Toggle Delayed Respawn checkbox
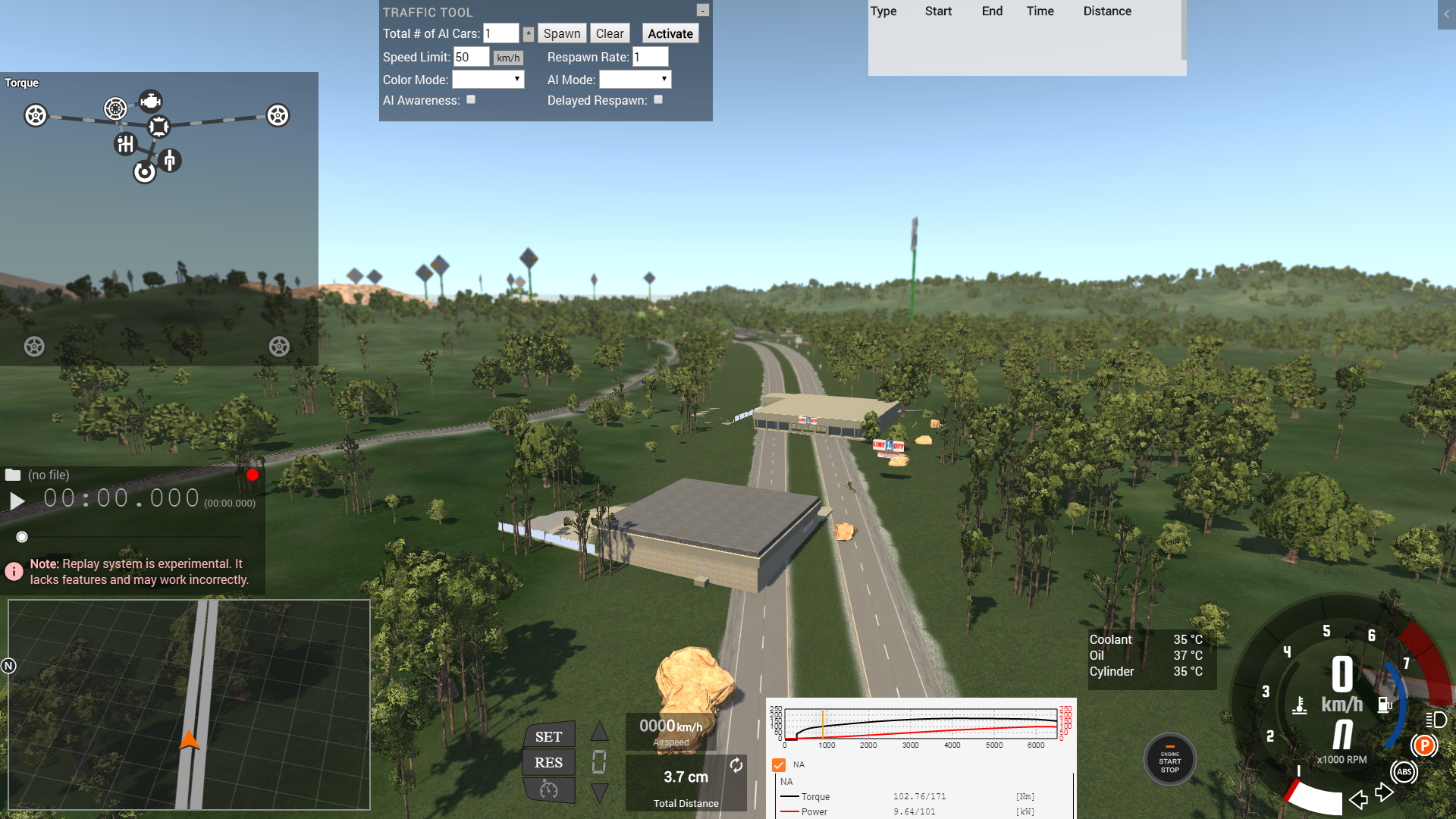The height and width of the screenshot is (819, 1456). (x=658, y=99)
